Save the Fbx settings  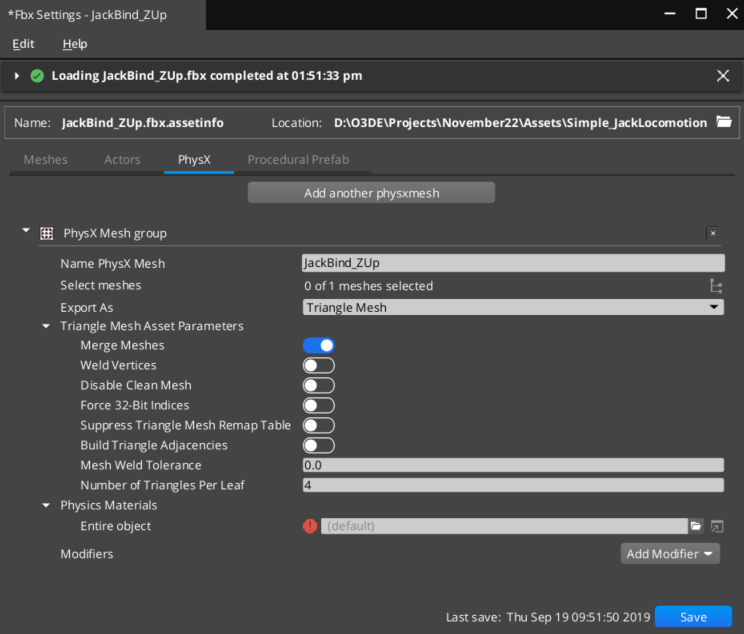coord(693,617)
